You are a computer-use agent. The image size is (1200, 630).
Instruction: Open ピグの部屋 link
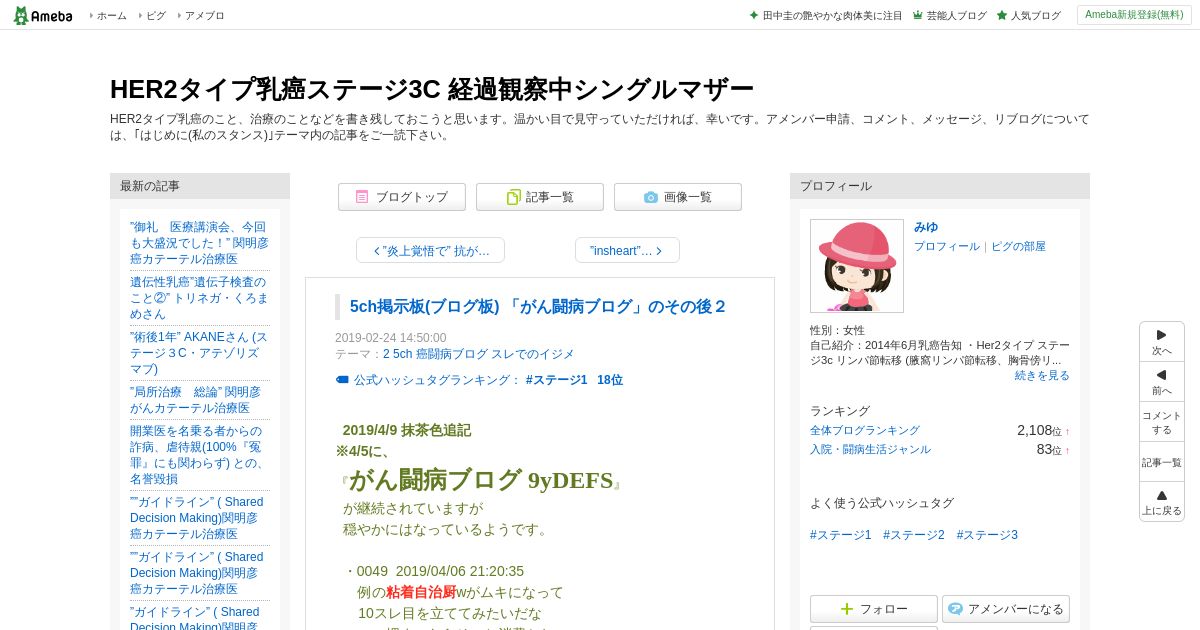coord(1018,246)
